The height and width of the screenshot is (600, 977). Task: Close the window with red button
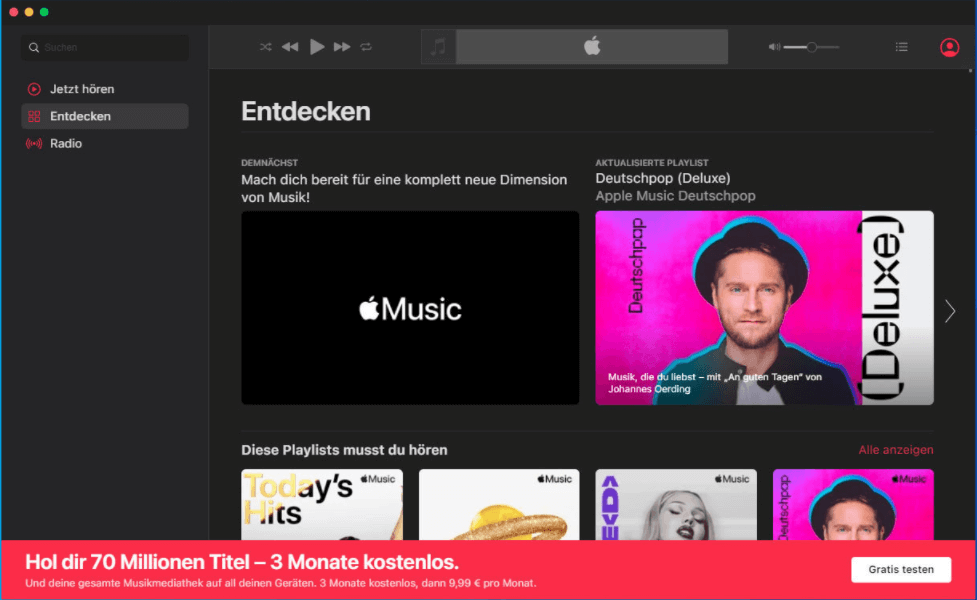(14, 12)
